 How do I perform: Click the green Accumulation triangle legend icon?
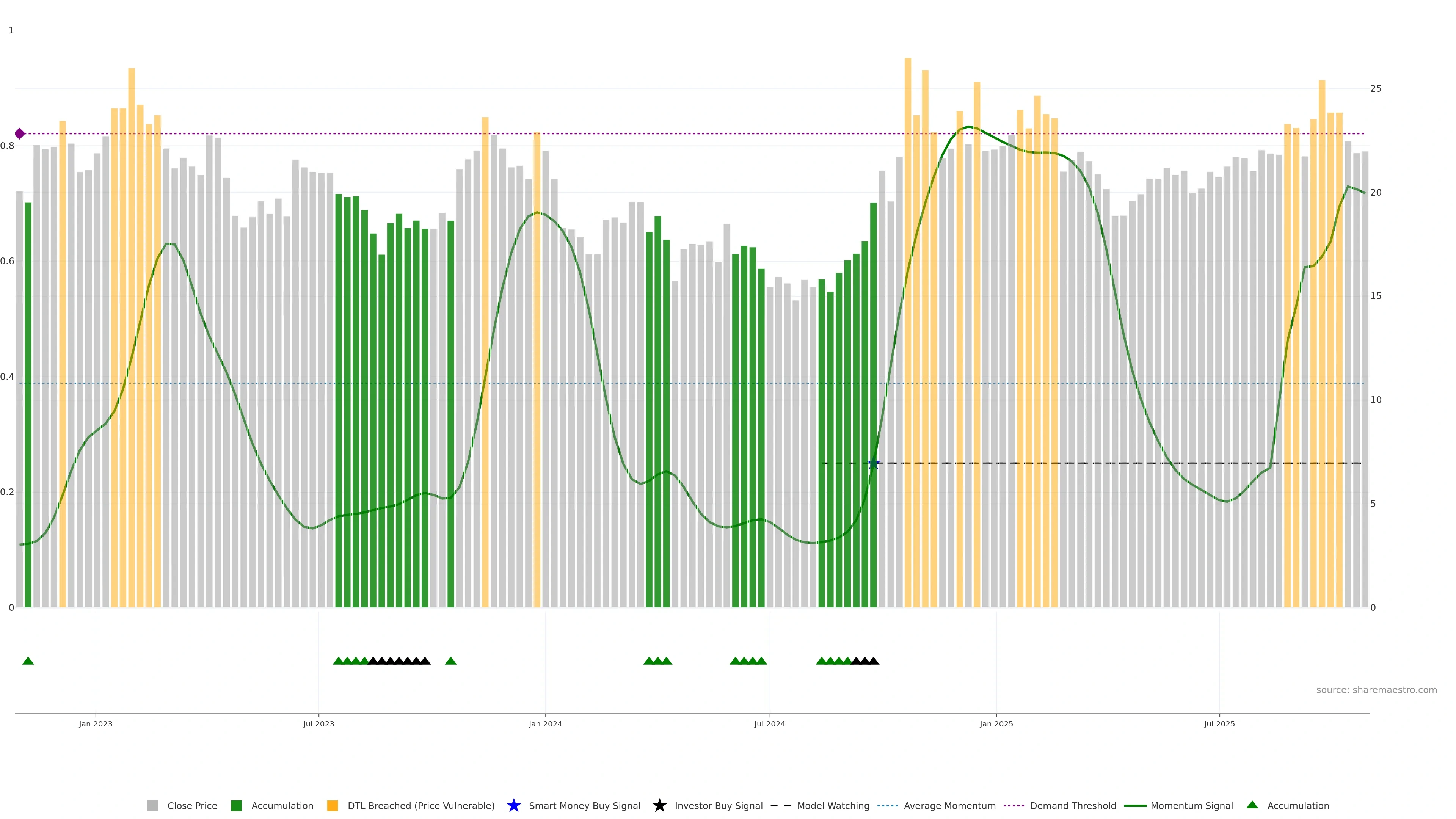[x=1252, y=805]
